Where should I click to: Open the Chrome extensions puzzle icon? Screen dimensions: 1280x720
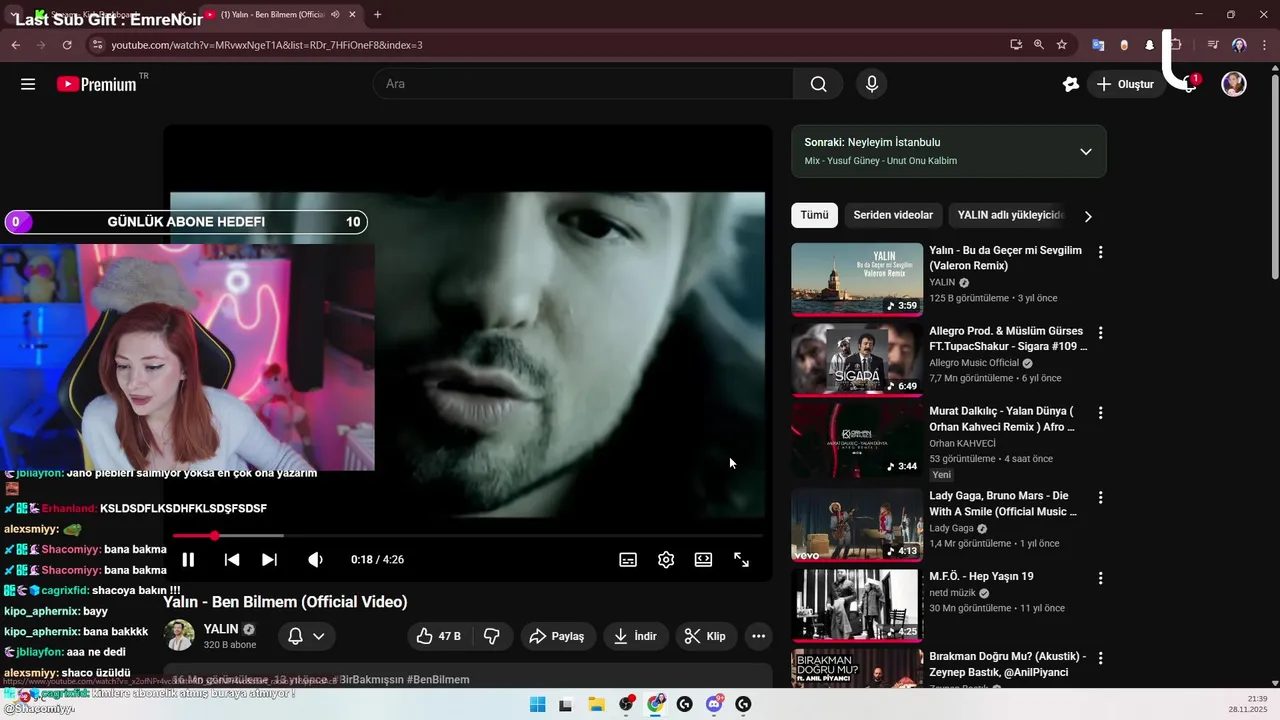click(x=1176, y=45)
